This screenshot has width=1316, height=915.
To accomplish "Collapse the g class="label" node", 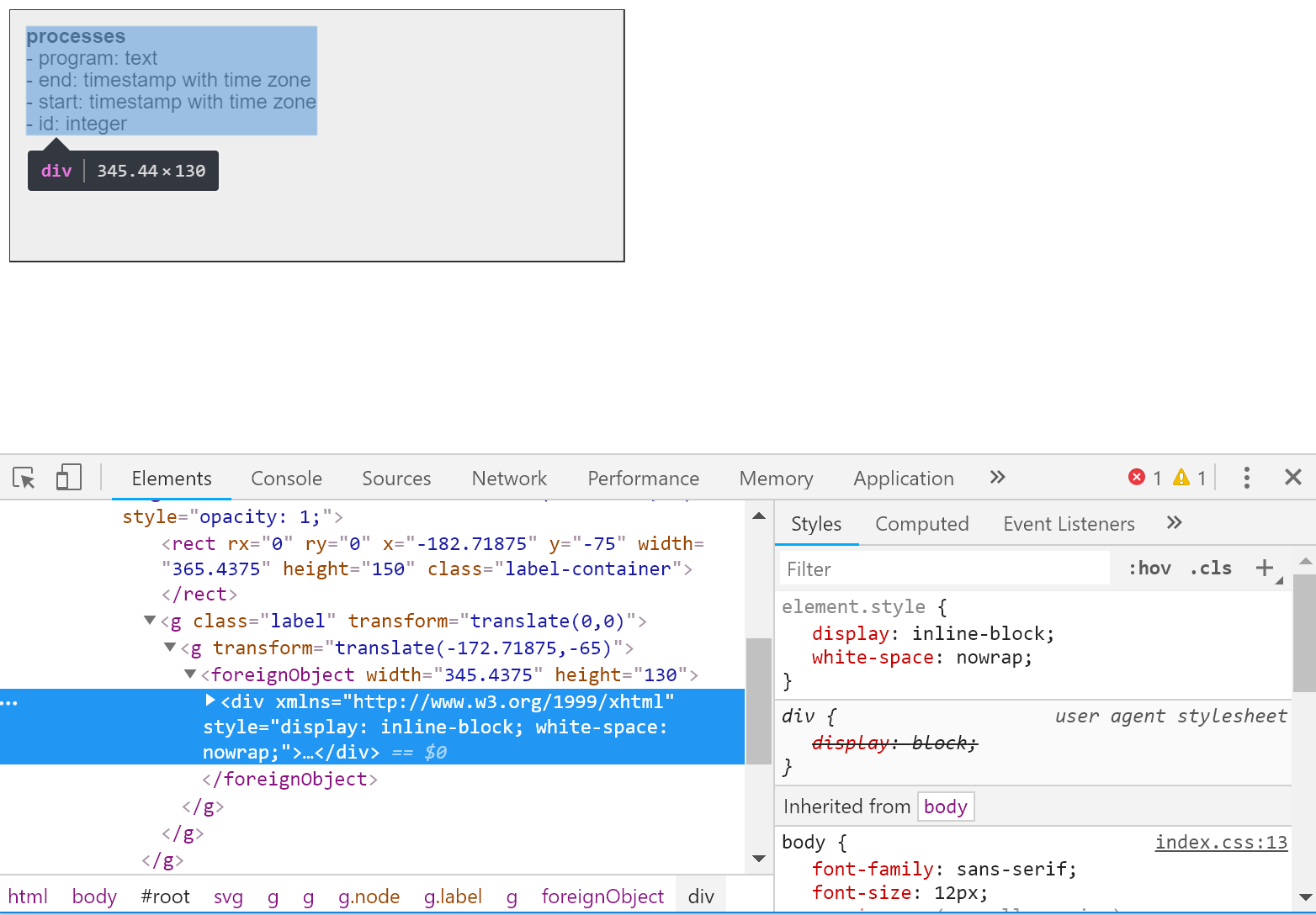I will [x=150, y=621].
